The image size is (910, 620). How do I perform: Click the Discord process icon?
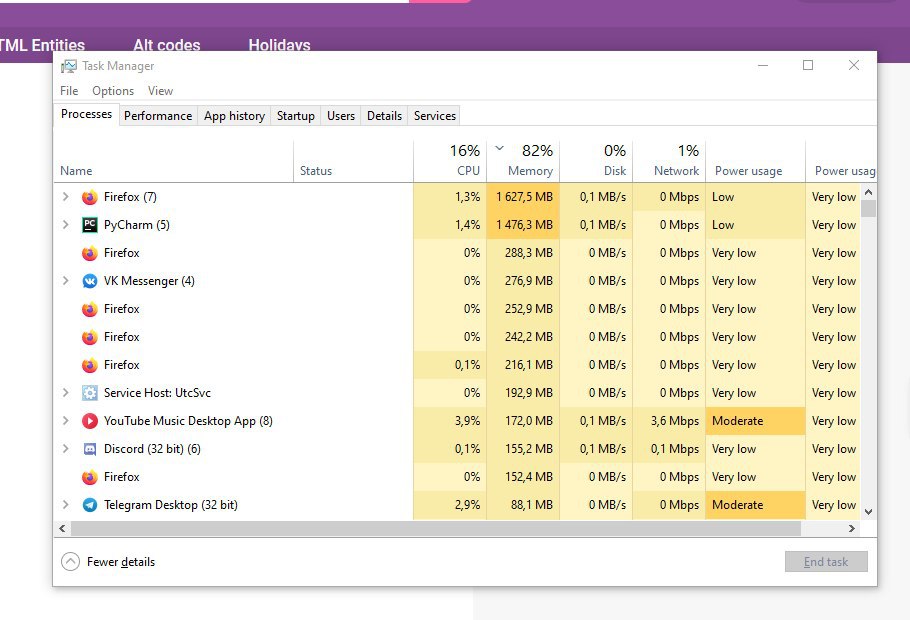click(89, 449)
